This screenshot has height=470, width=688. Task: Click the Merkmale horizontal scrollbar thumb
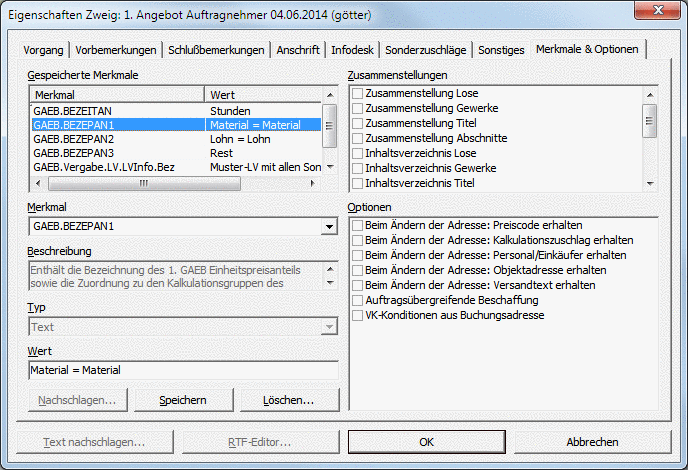pyautogui.click(x=144, y=183)
